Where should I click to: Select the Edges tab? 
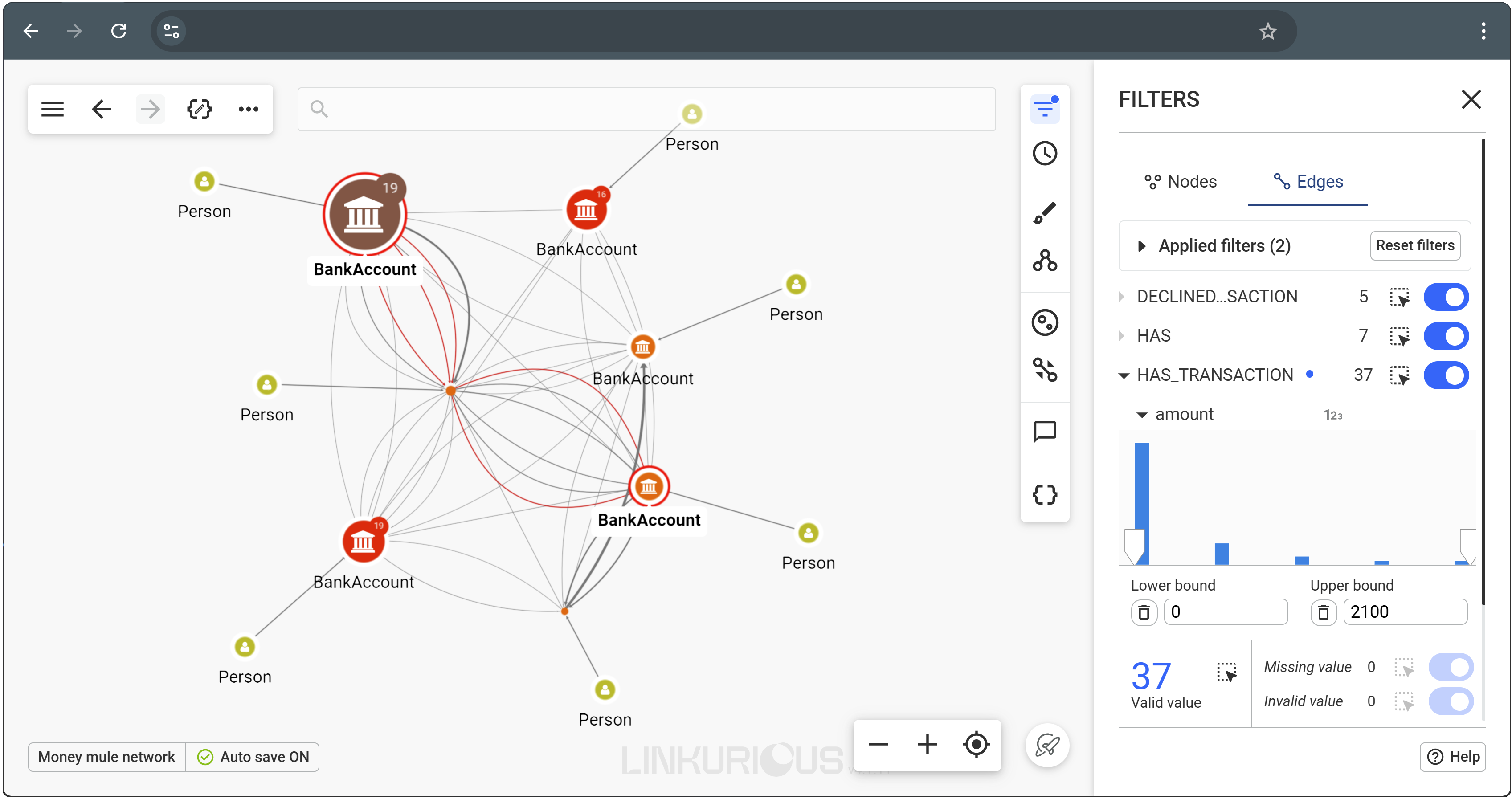[1308, 182]
